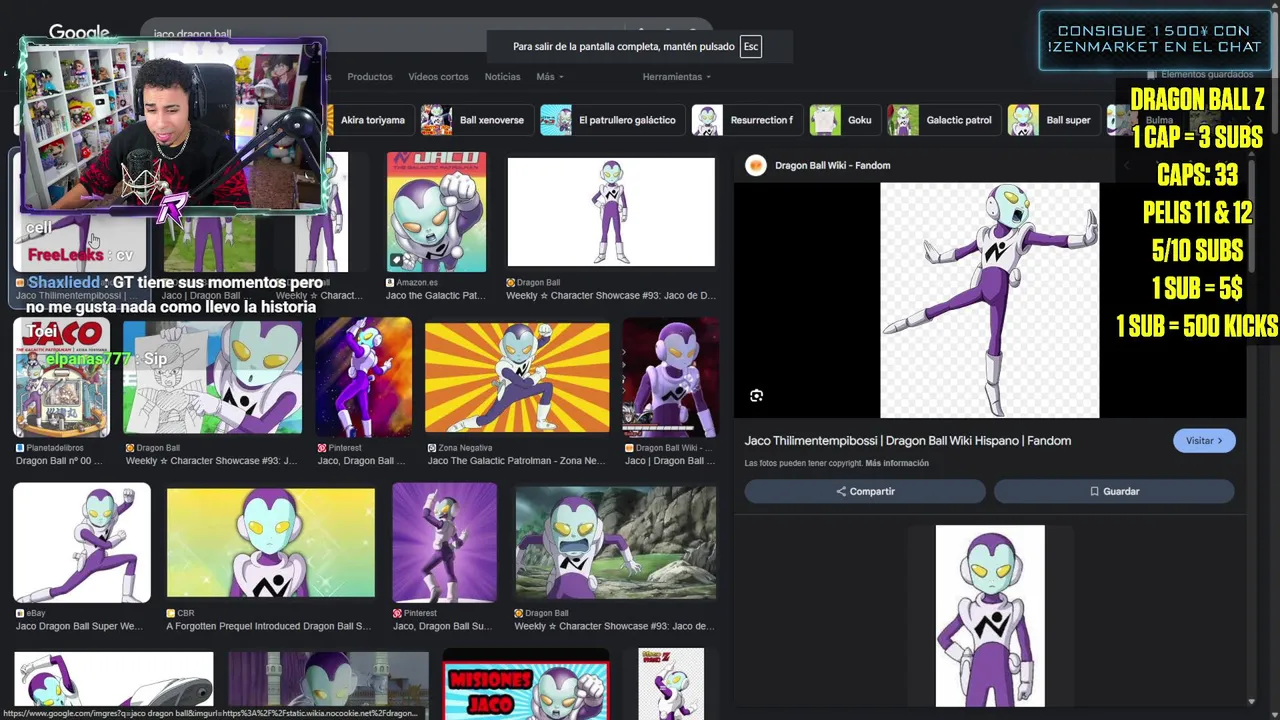This screenshot has width=1280, height=720.
Task: Expand the Más dropdown menu
Action: (549, 77)
